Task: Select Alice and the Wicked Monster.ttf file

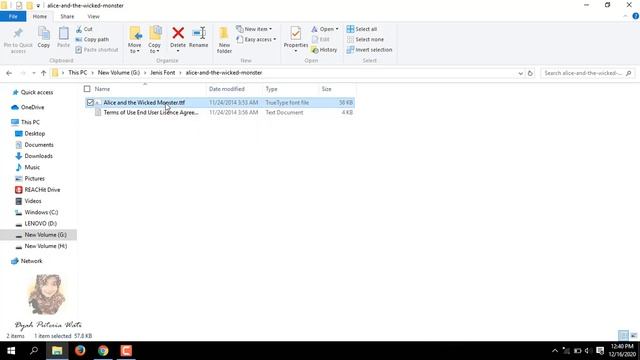Action: pos(144,102)
